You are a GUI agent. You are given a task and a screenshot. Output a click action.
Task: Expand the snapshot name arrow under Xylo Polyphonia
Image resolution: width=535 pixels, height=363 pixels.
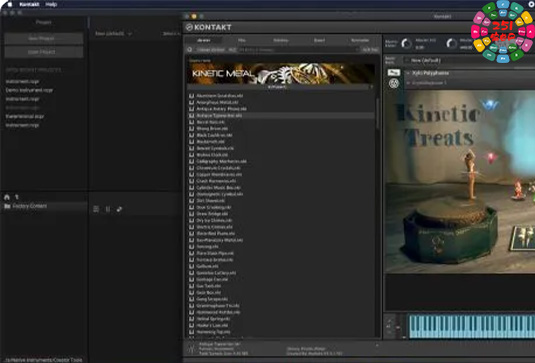click(408, 83)
